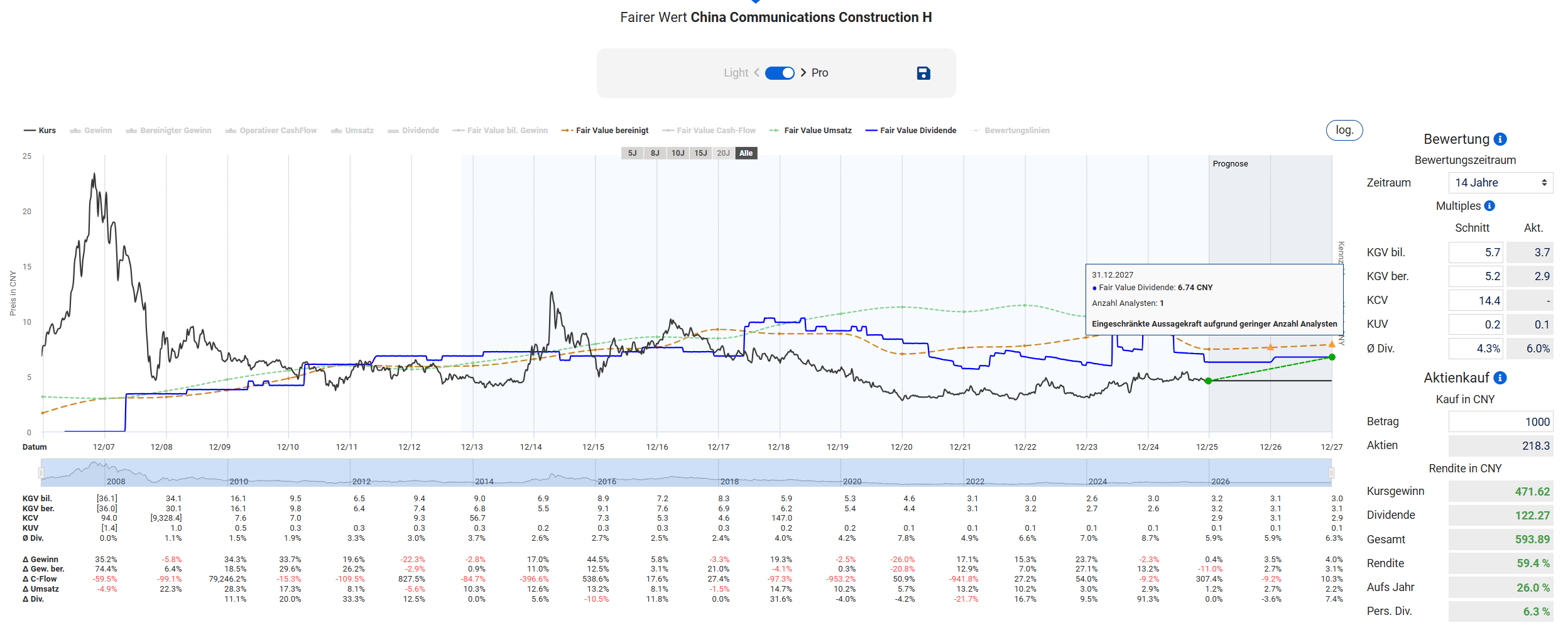The image size is (1568, 635).
Task: Toggle the Gewinn bar series legend icon
Action: coord(75,131)
